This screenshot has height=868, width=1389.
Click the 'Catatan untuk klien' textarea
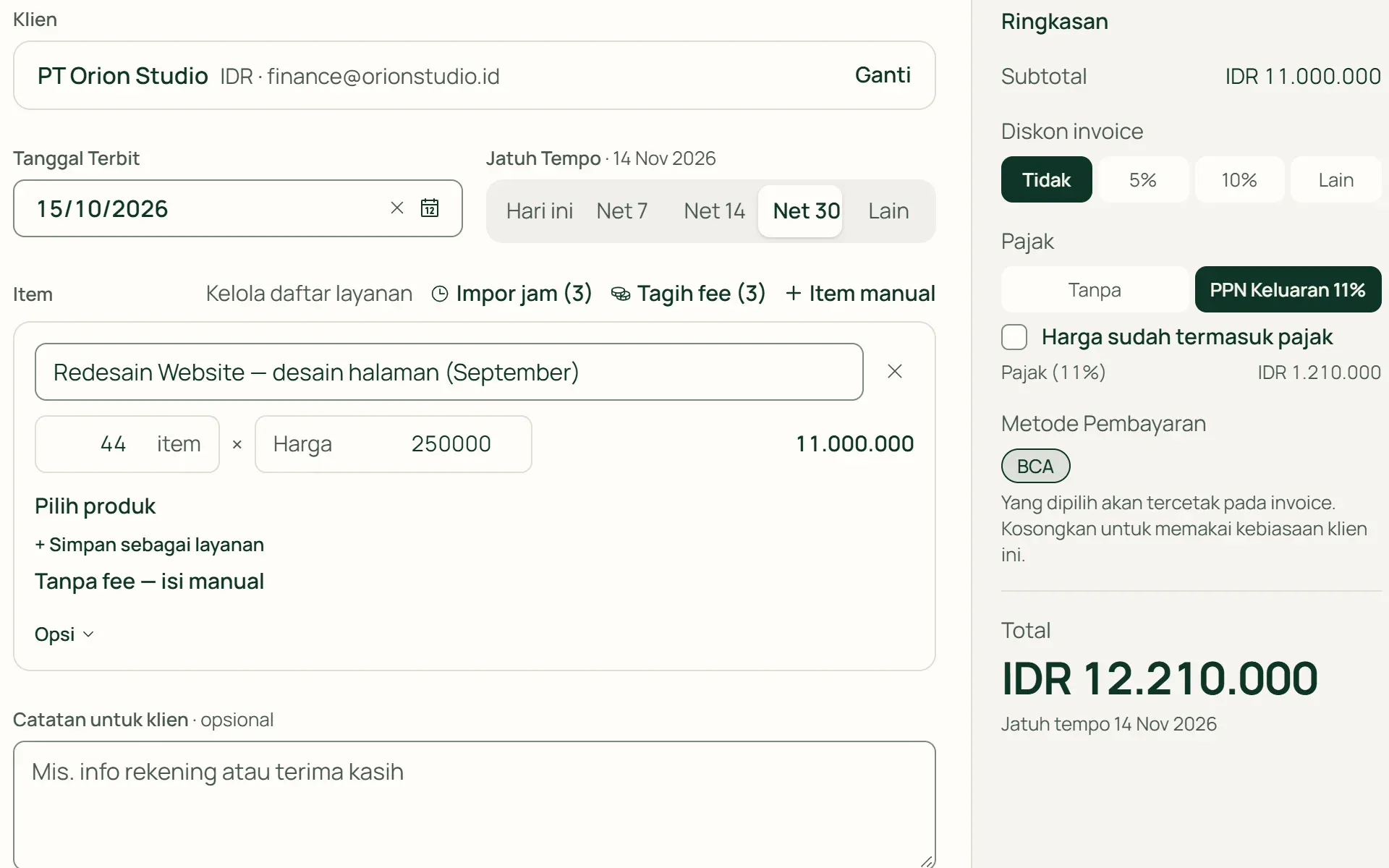tap(474, 804)
